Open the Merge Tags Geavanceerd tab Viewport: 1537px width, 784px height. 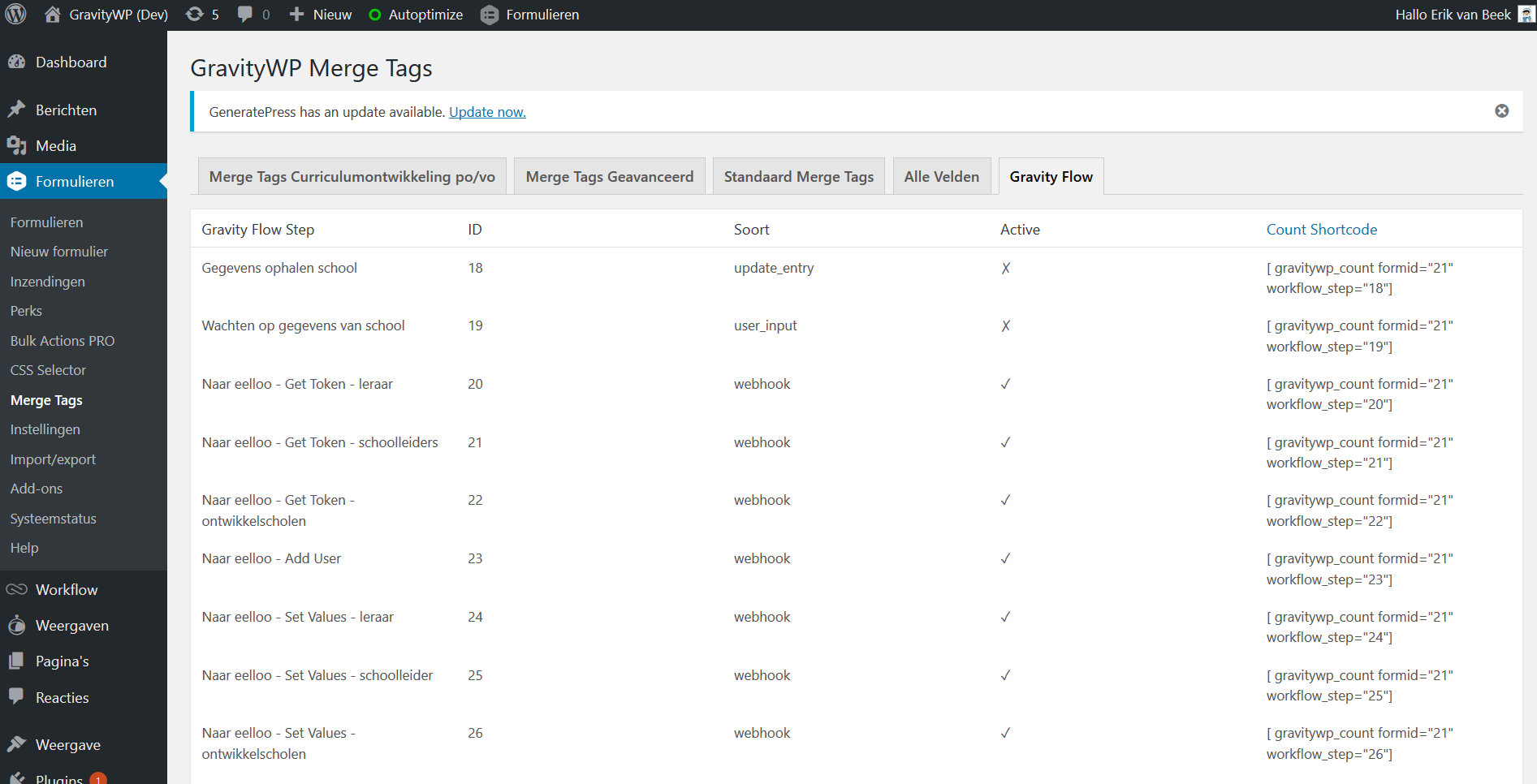pos(609,177)
